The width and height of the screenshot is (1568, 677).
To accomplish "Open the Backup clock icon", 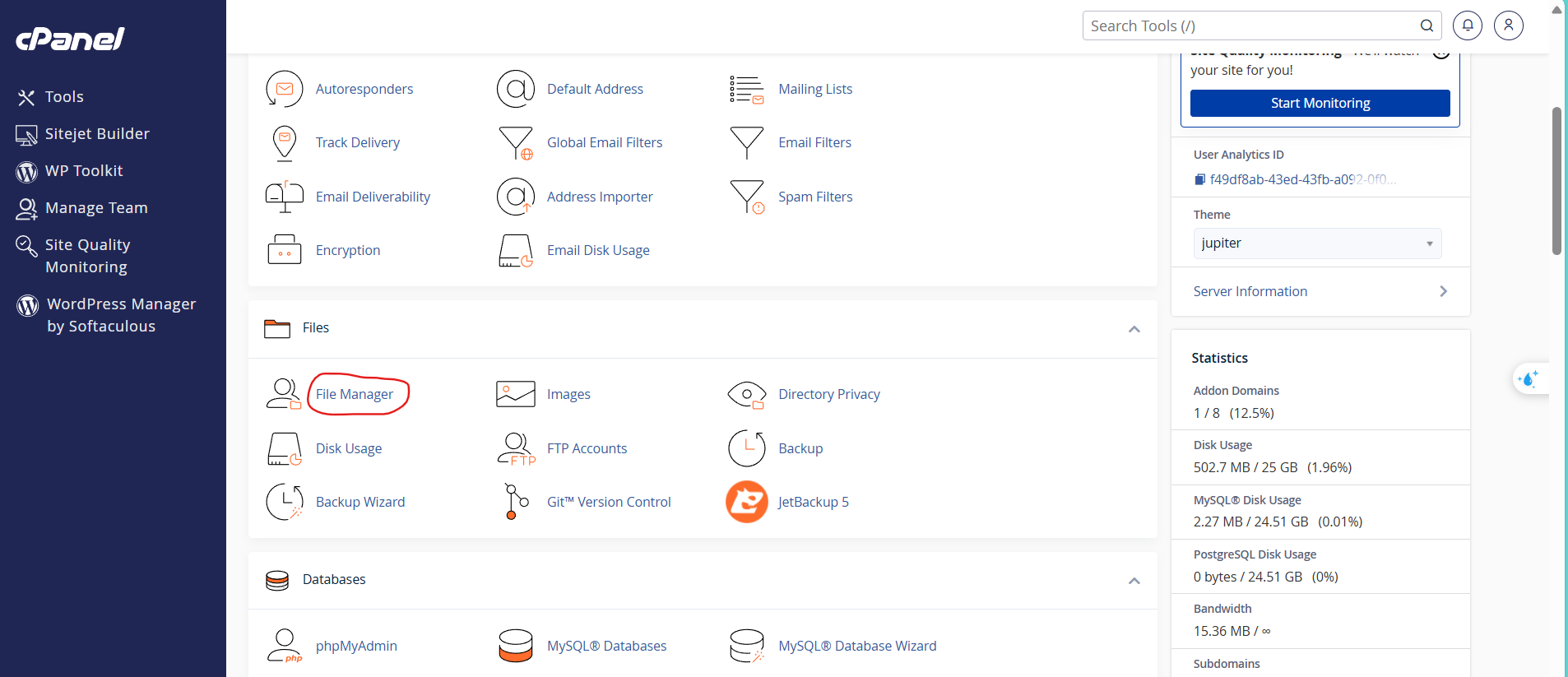I will coord(747,448).
